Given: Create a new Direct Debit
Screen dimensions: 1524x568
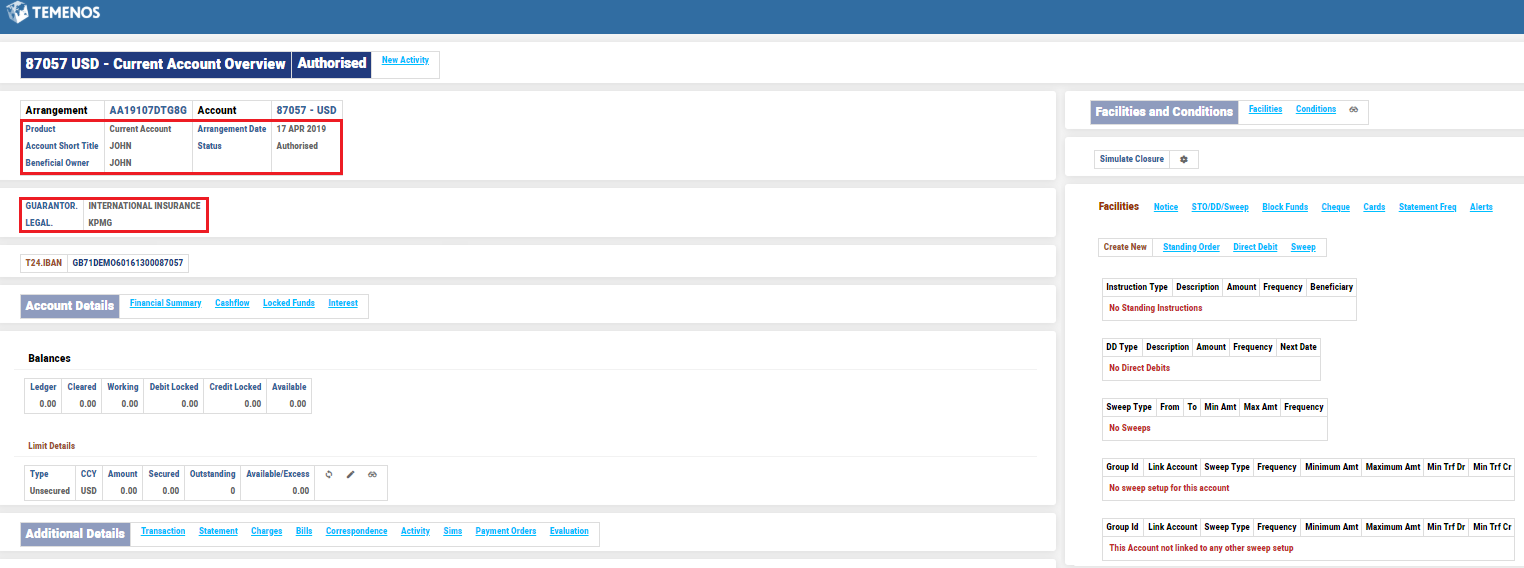Looking at the screenshot, I should pyautogui.click(x=1255, y=247).
